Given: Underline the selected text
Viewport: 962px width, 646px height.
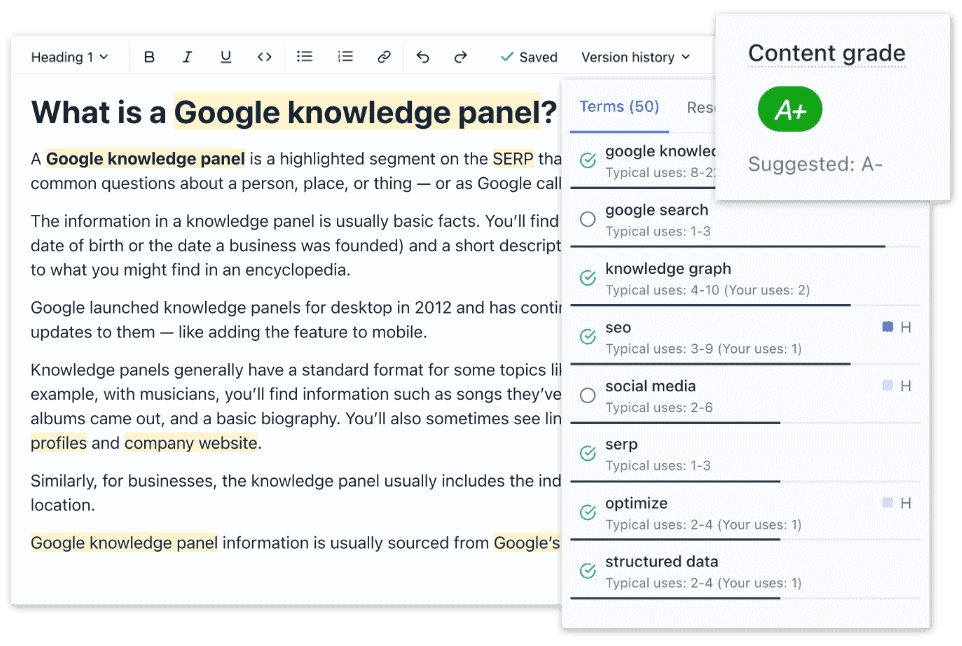Looking at the screenshot, I should [x=226, y=57].
